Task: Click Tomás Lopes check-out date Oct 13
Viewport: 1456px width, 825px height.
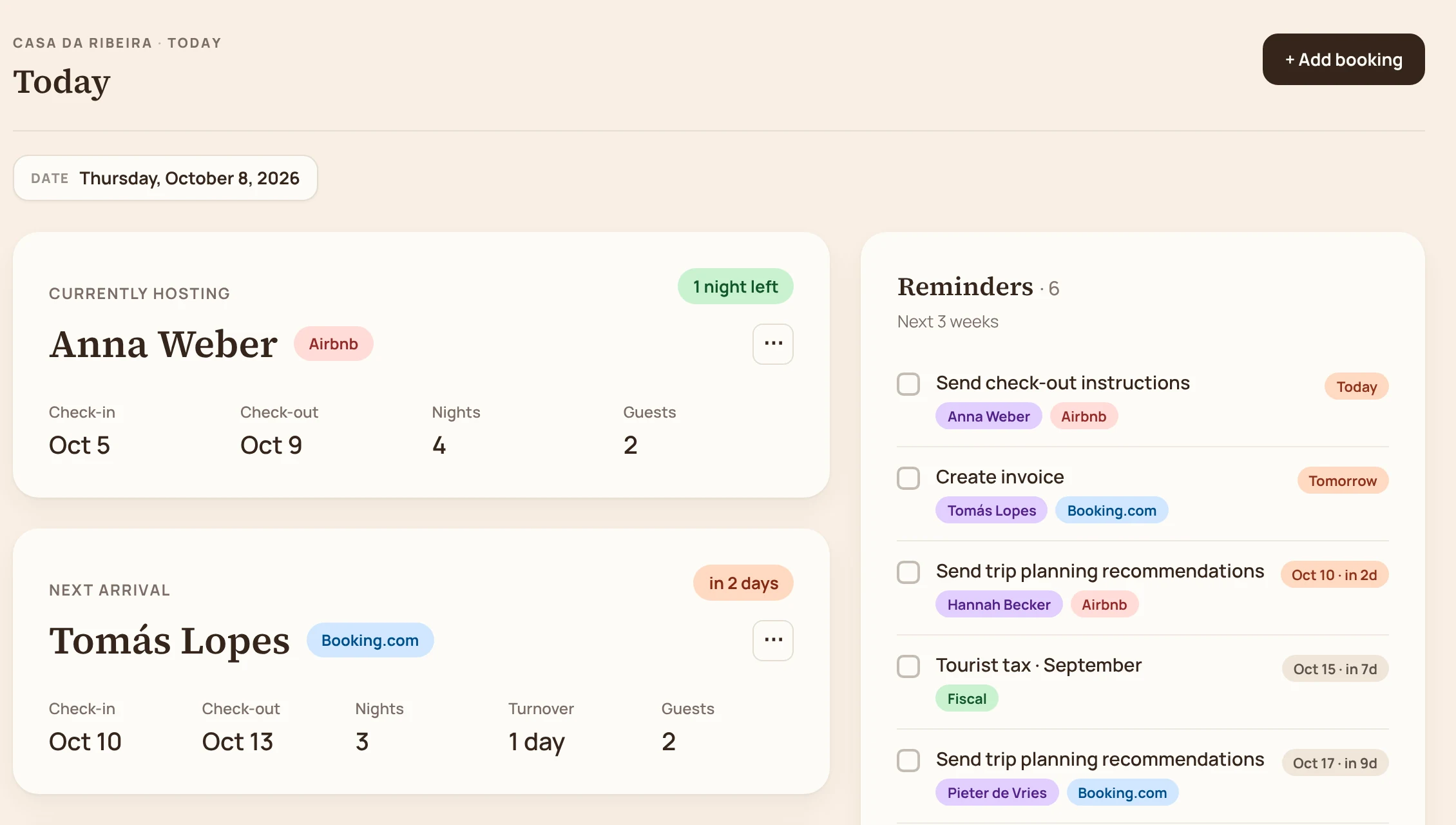Action: tap(238, 741)
